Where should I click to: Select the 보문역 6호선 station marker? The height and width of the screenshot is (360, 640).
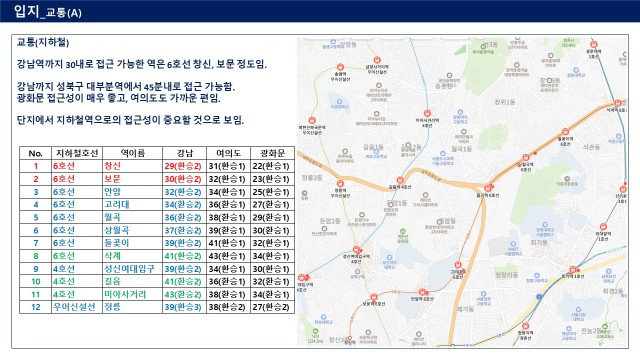(x=374, y=297)
